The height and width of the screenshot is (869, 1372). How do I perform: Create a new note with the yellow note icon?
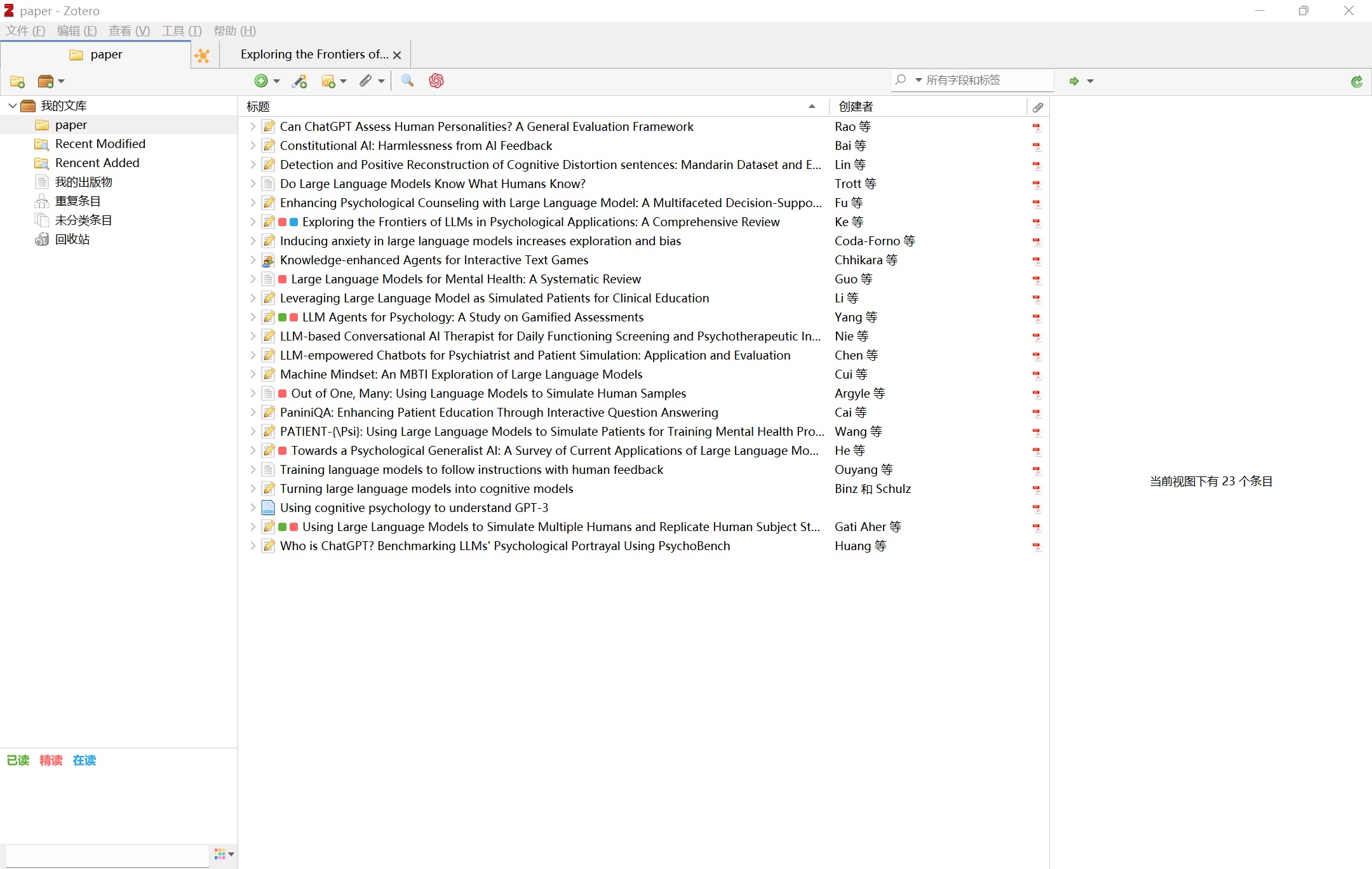(329, 81)
